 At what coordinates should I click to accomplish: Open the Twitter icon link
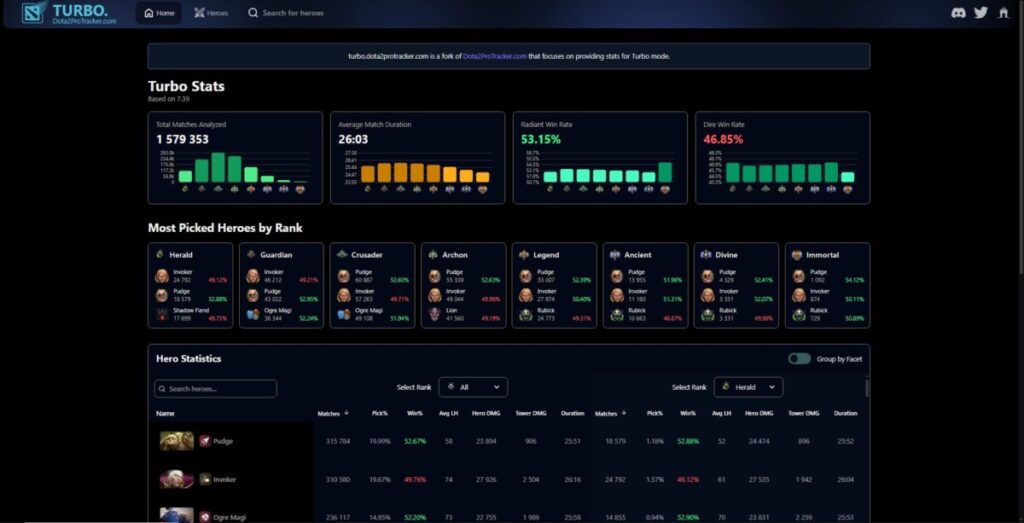980,12
